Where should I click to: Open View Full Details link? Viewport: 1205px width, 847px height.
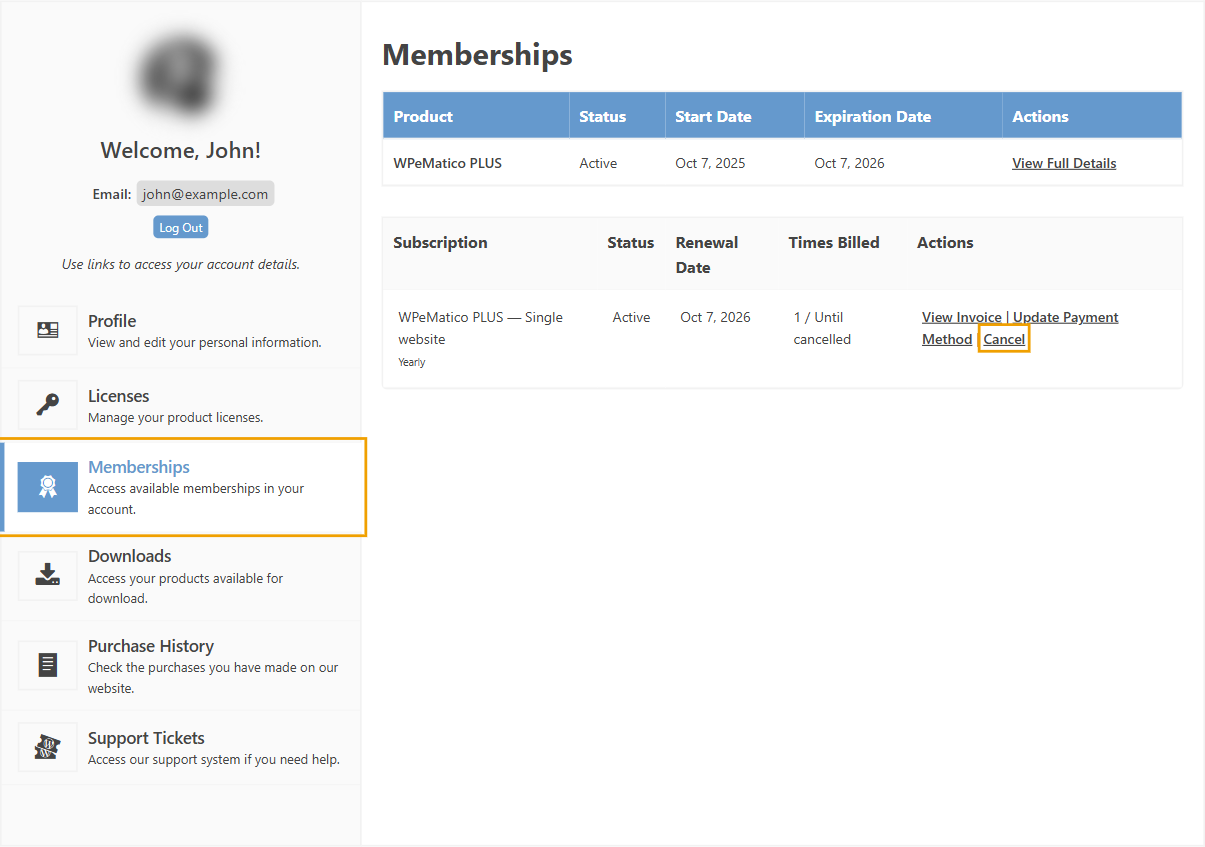[1064, 163]
